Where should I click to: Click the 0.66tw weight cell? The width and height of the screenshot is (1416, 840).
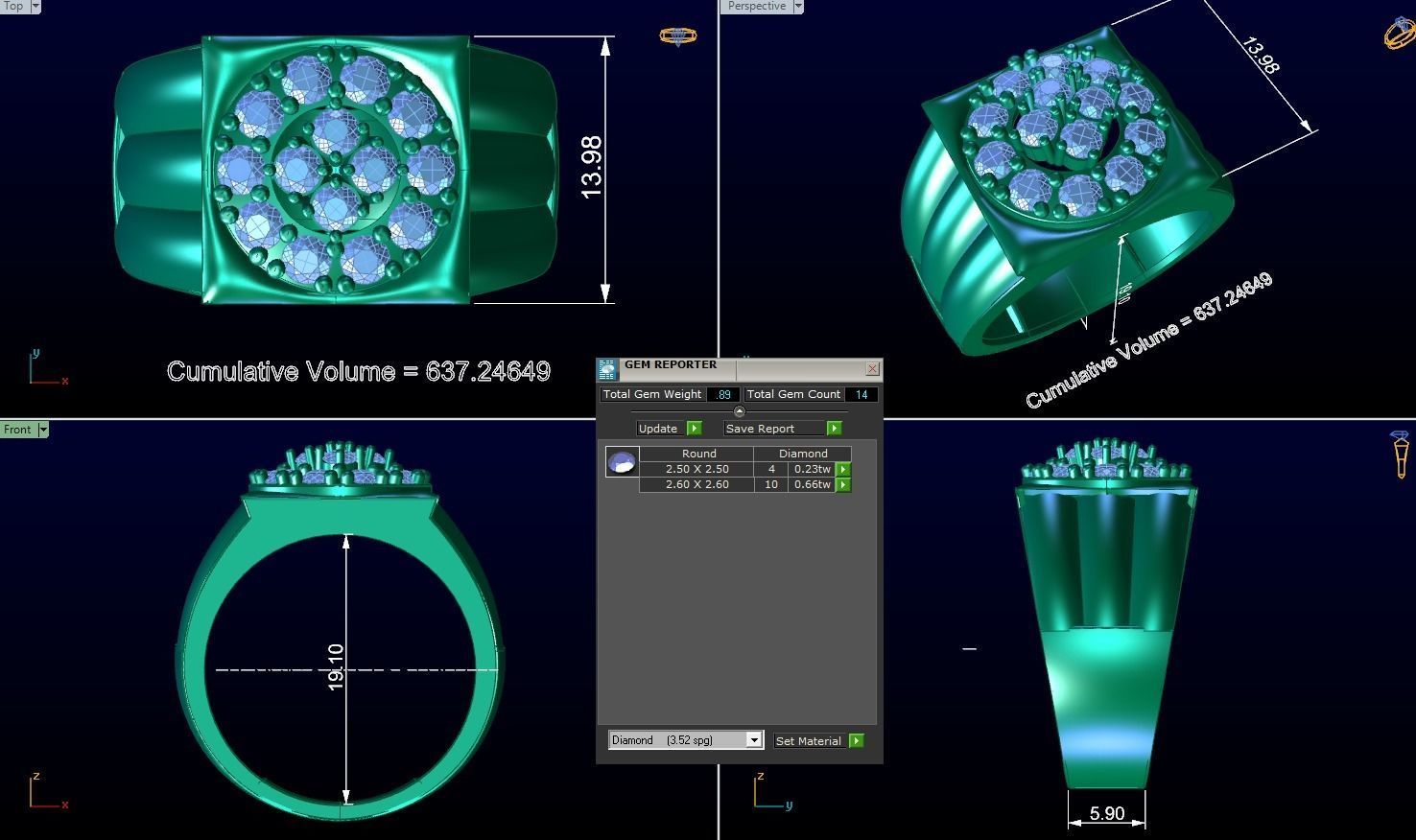click(x=812, y=485)
